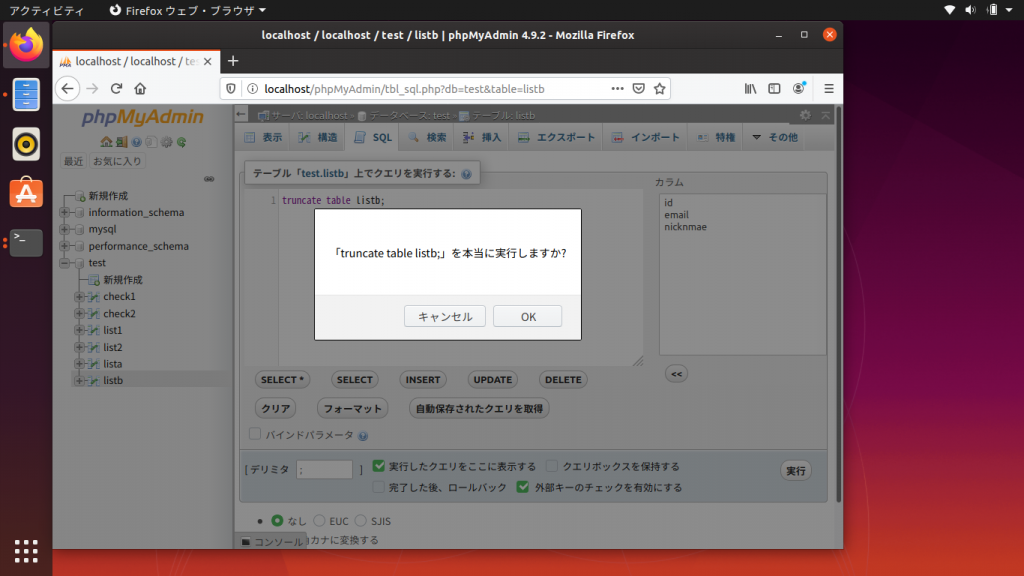Check the クエリボックスを保持する option

tap(552, 466)
